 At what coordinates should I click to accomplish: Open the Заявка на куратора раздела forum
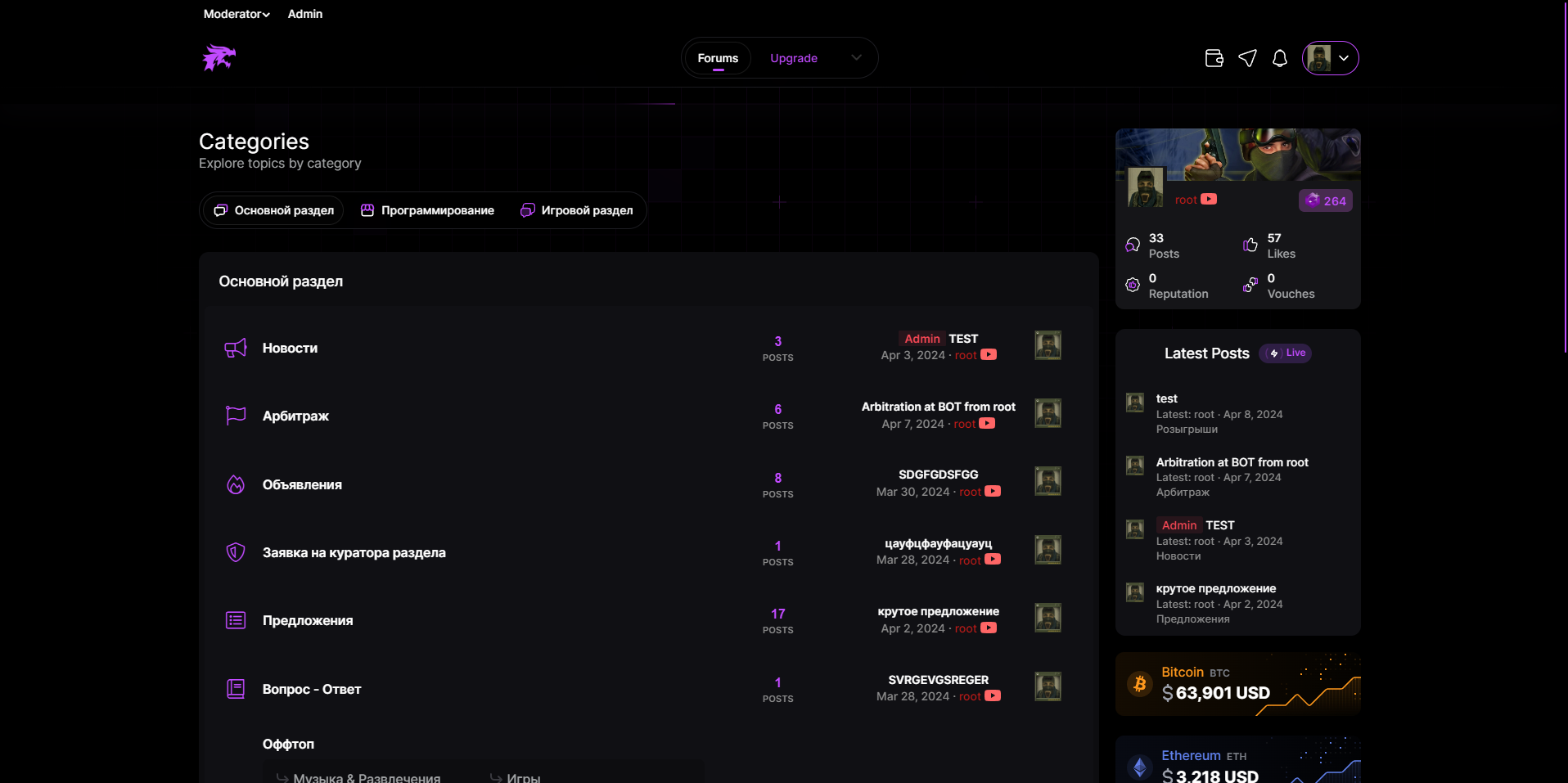(x=354, y=553)
